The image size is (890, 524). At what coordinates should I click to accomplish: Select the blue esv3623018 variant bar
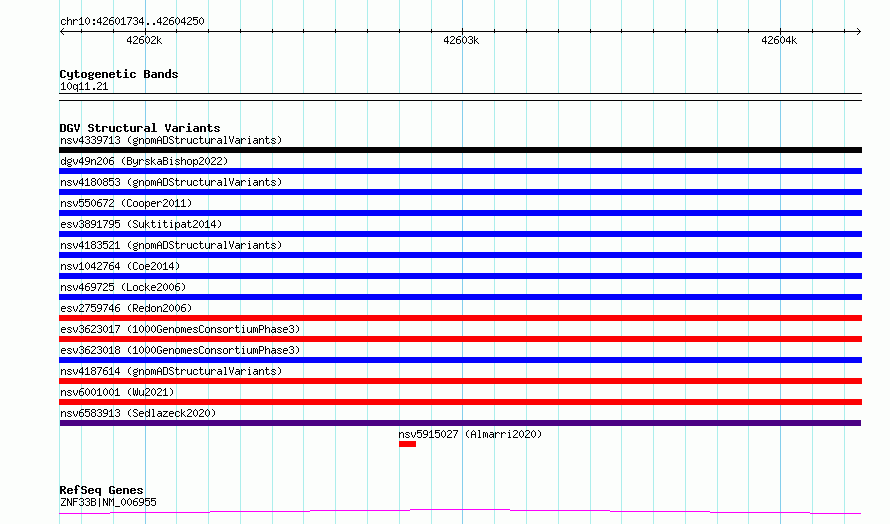460,360
